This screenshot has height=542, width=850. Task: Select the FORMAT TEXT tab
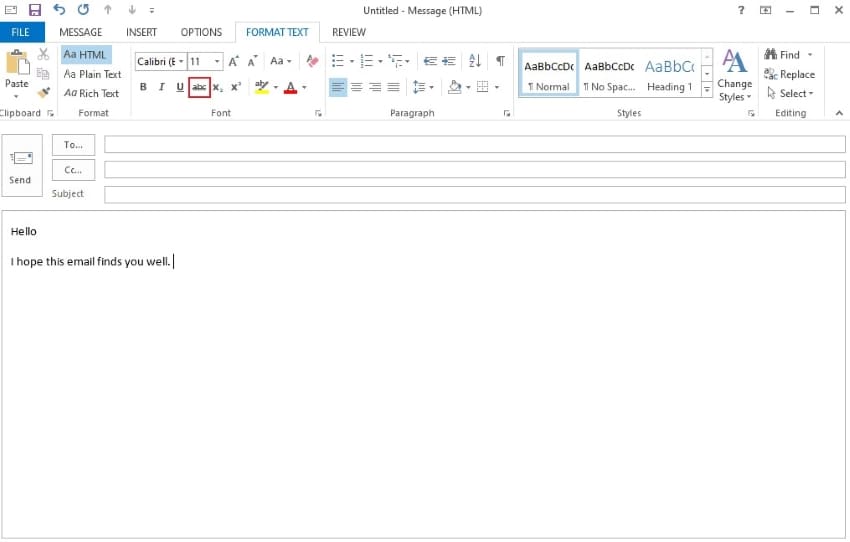click(277, 33)
